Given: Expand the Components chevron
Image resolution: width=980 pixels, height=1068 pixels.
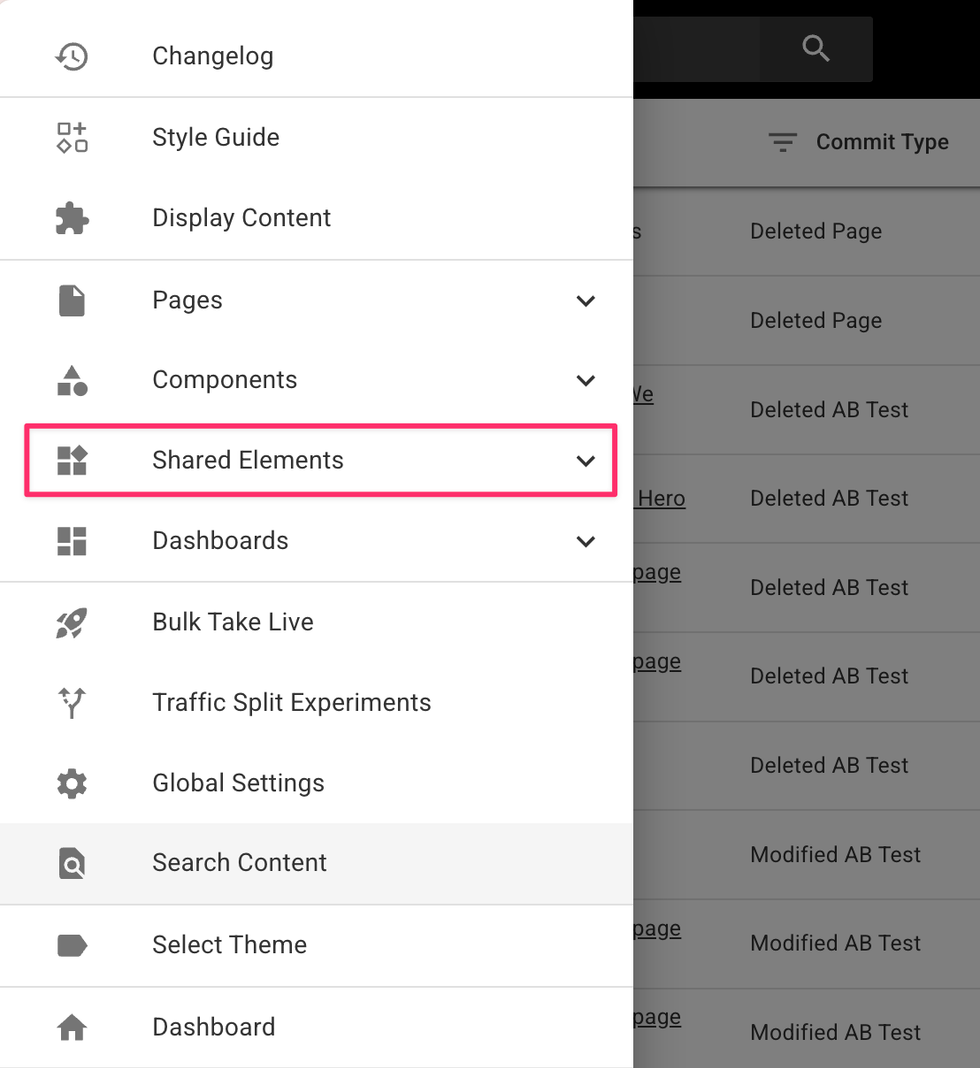Looking at the screenshot, I should (x=586, y=381).
